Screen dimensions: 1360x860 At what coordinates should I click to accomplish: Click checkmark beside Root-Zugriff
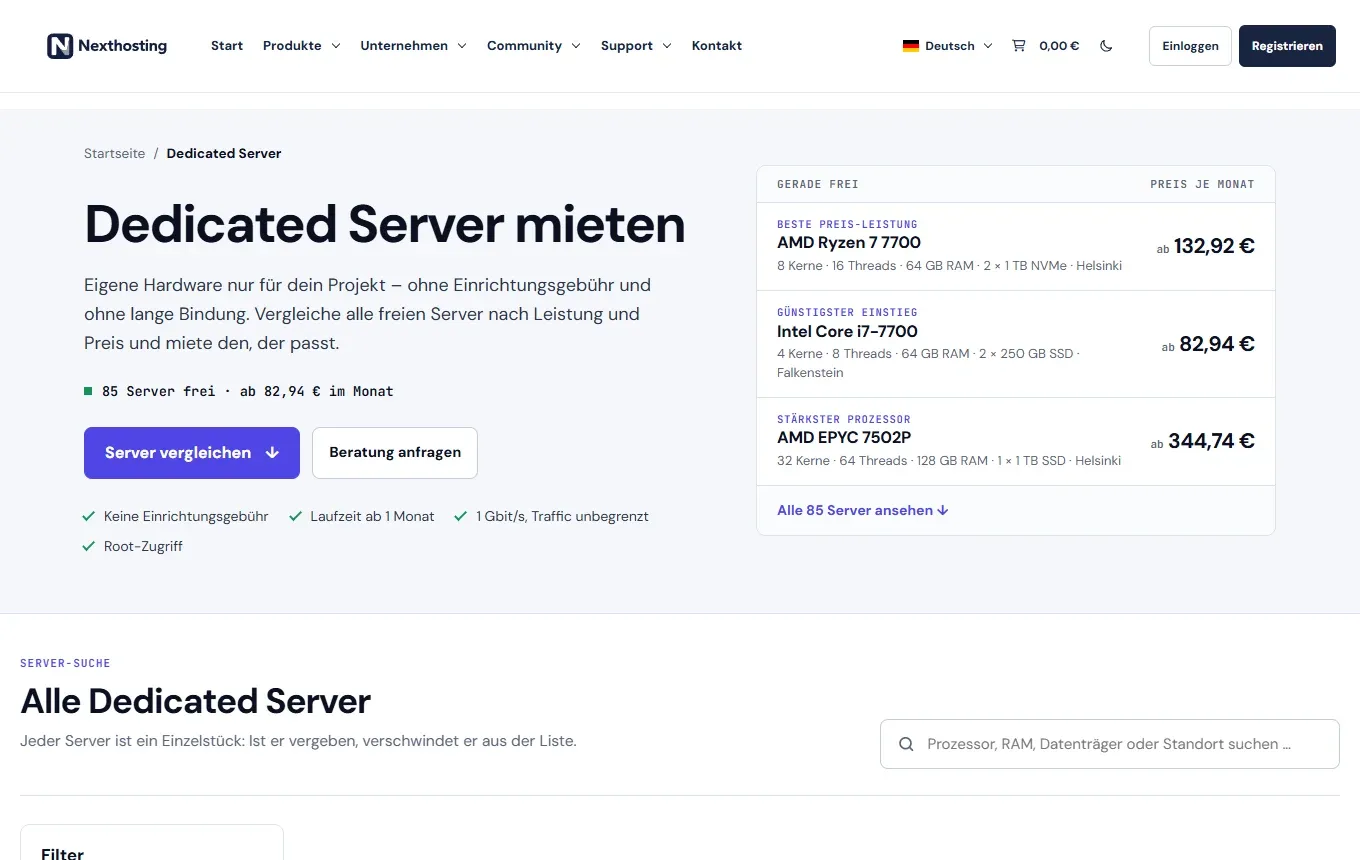(x=89, y=546)
